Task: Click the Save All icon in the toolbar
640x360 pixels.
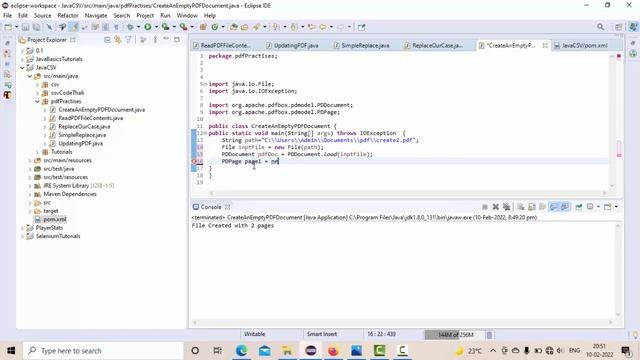Action: click(36, 27)
